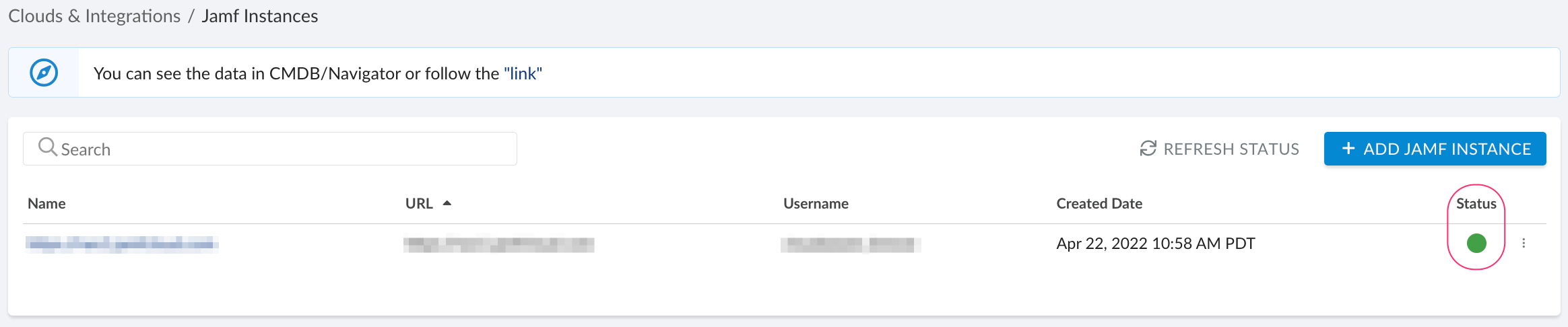Click the green status indicator dot

point(1476,243)
